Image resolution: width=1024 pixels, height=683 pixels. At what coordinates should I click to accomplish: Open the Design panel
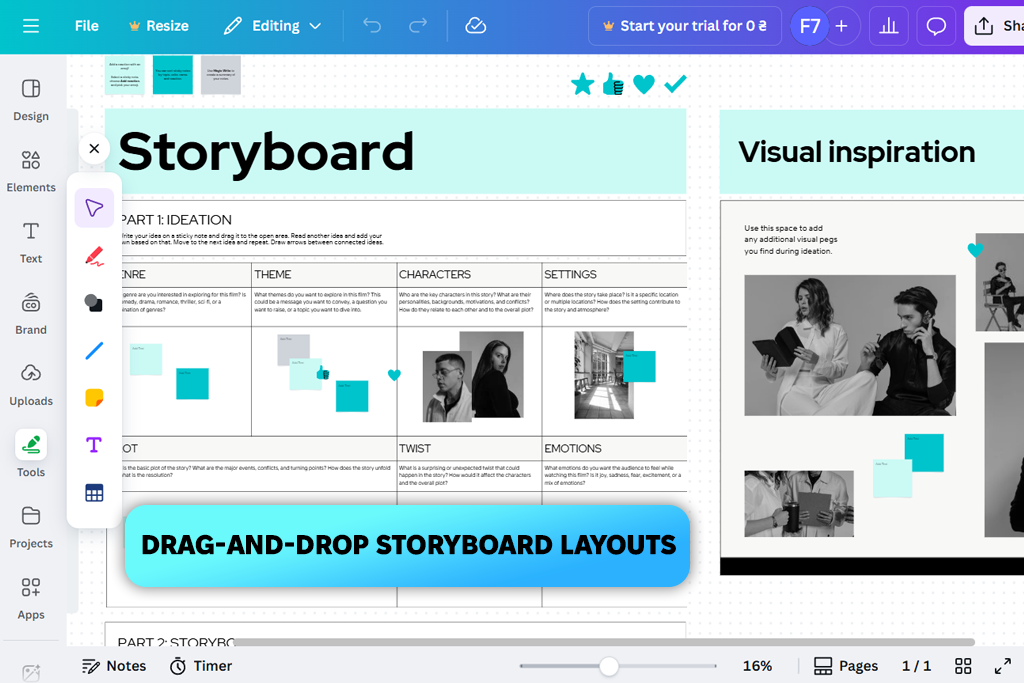[31, 100]
